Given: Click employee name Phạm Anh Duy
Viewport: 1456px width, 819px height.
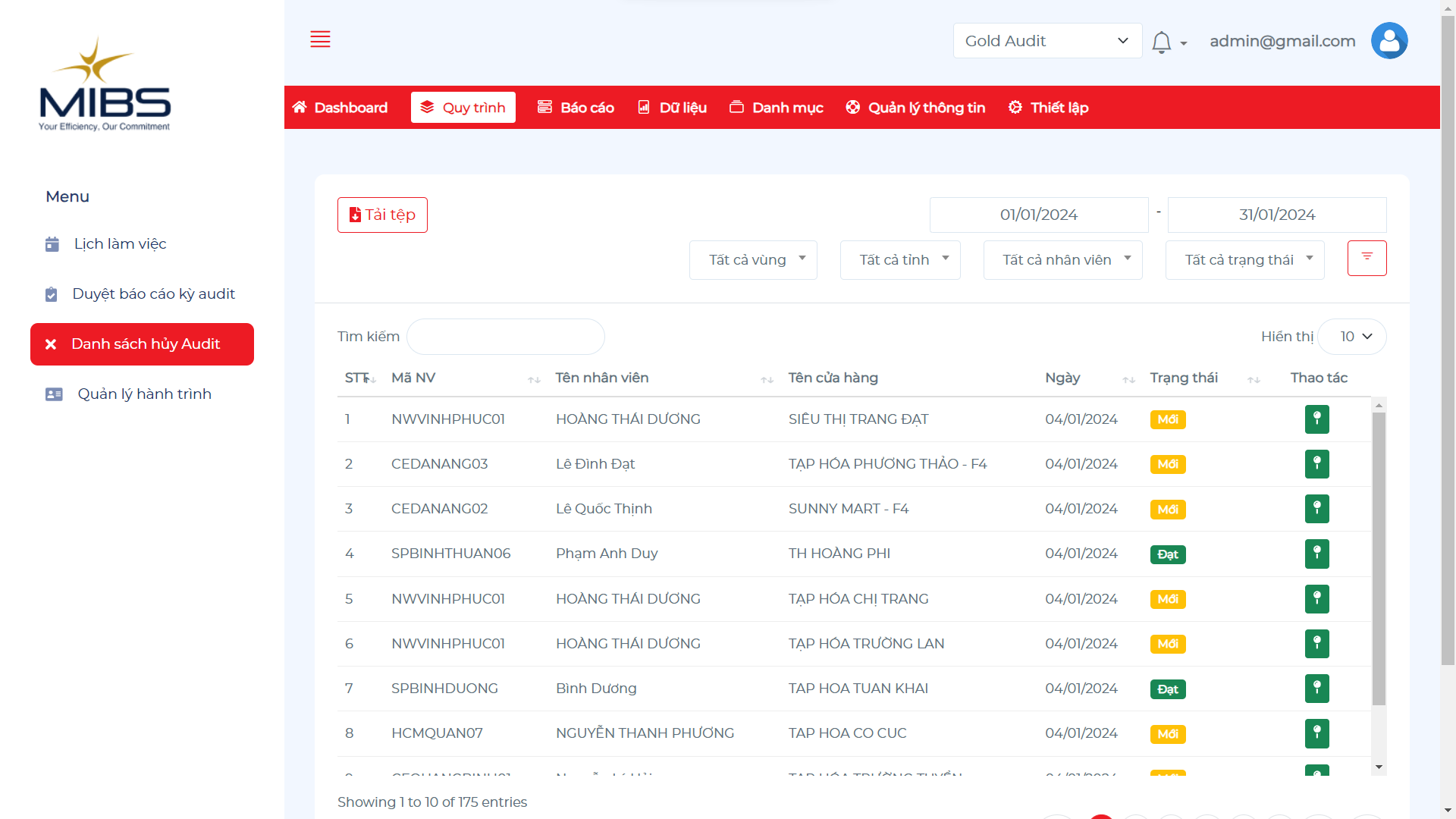Looking at the screenshot, I should pyautogui.click(x=607, y=554).
